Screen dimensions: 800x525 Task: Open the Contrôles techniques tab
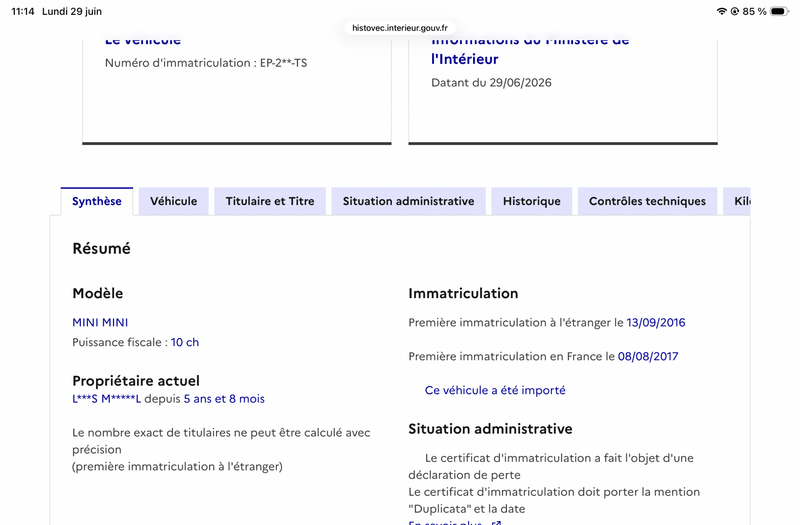[647, 201]
